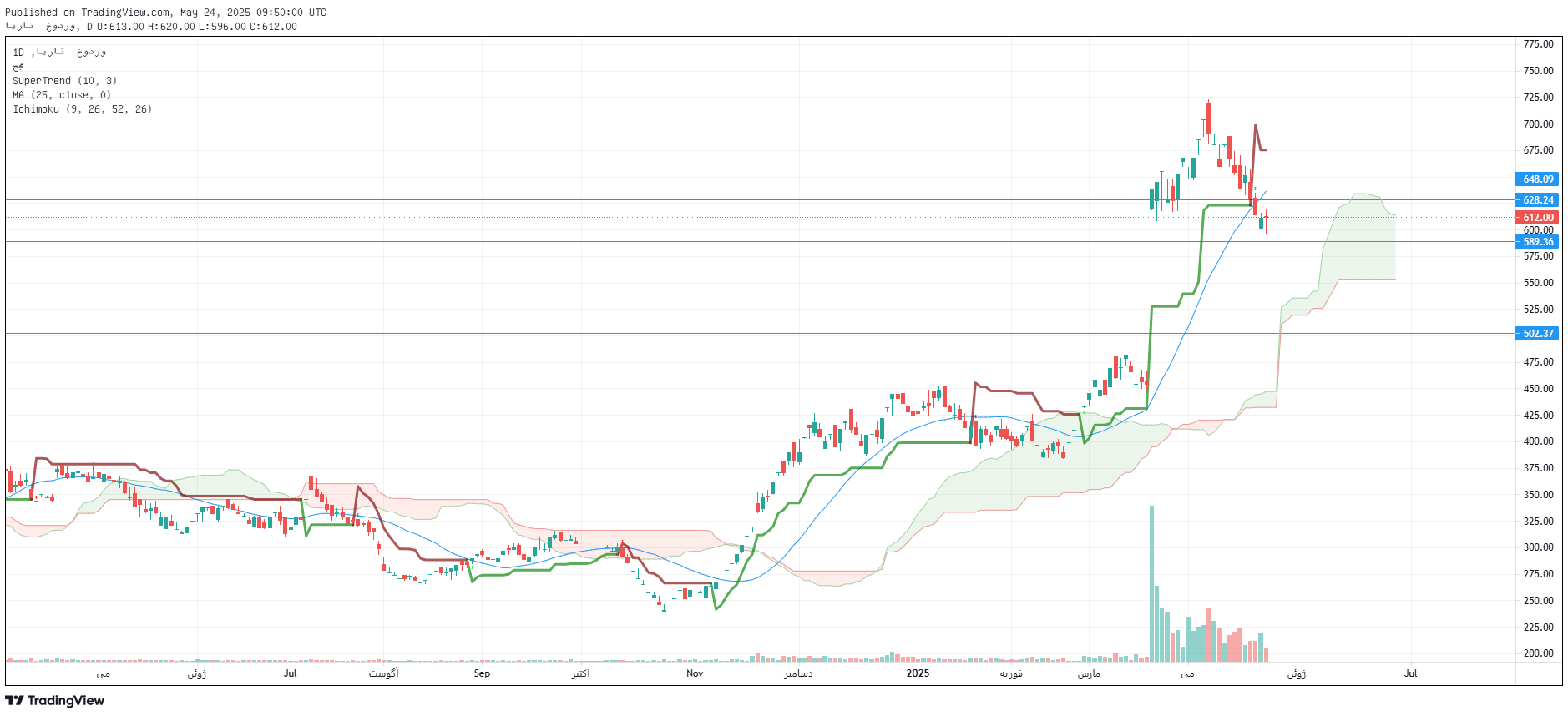Select the MA (25, close, 0) legend entry
Viewport: 1568px width, 716px height.
62,95
